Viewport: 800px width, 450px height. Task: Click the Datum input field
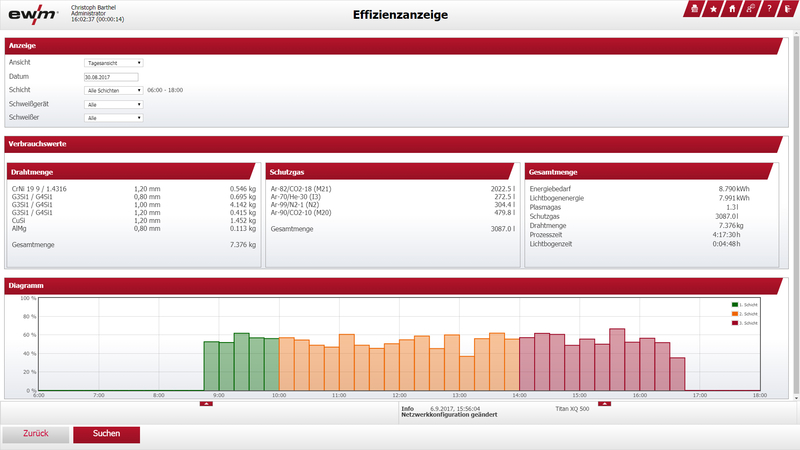(x=110, y=77)
